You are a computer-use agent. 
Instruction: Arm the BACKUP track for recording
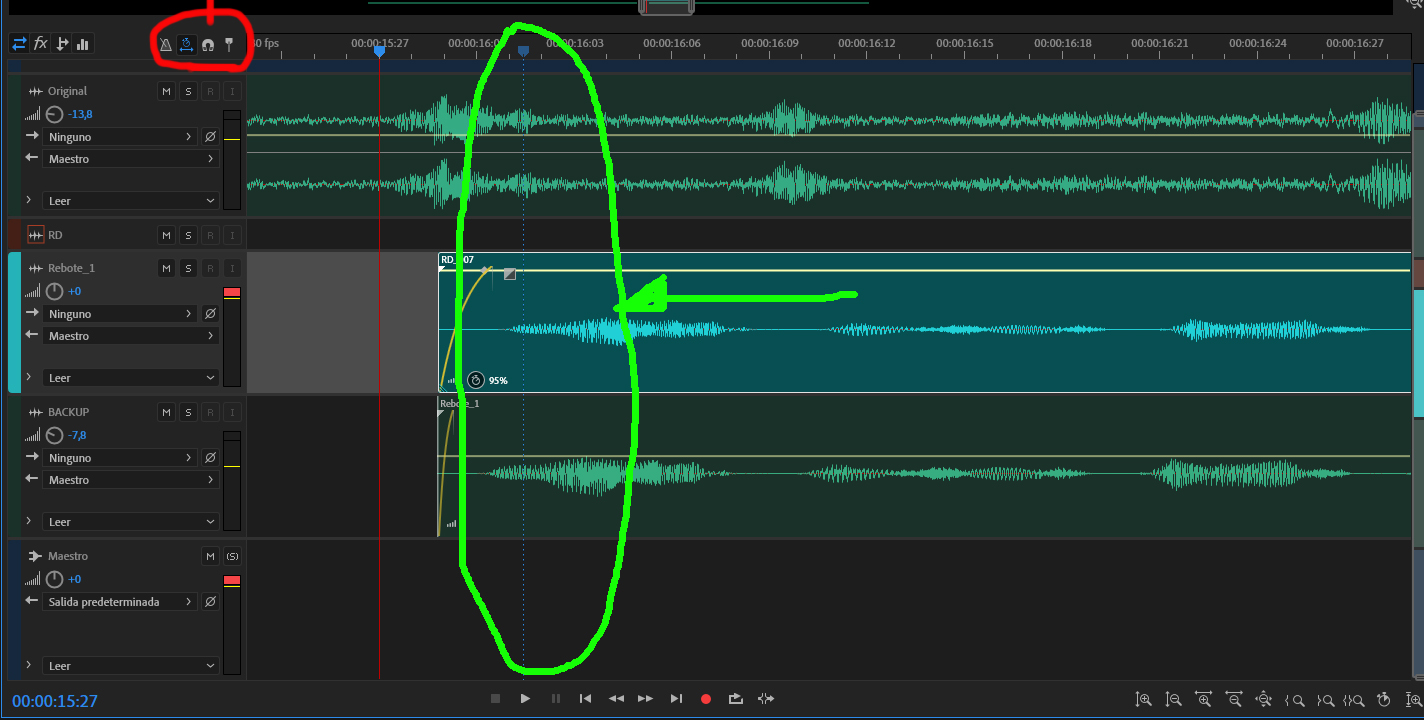coord(210,411)
